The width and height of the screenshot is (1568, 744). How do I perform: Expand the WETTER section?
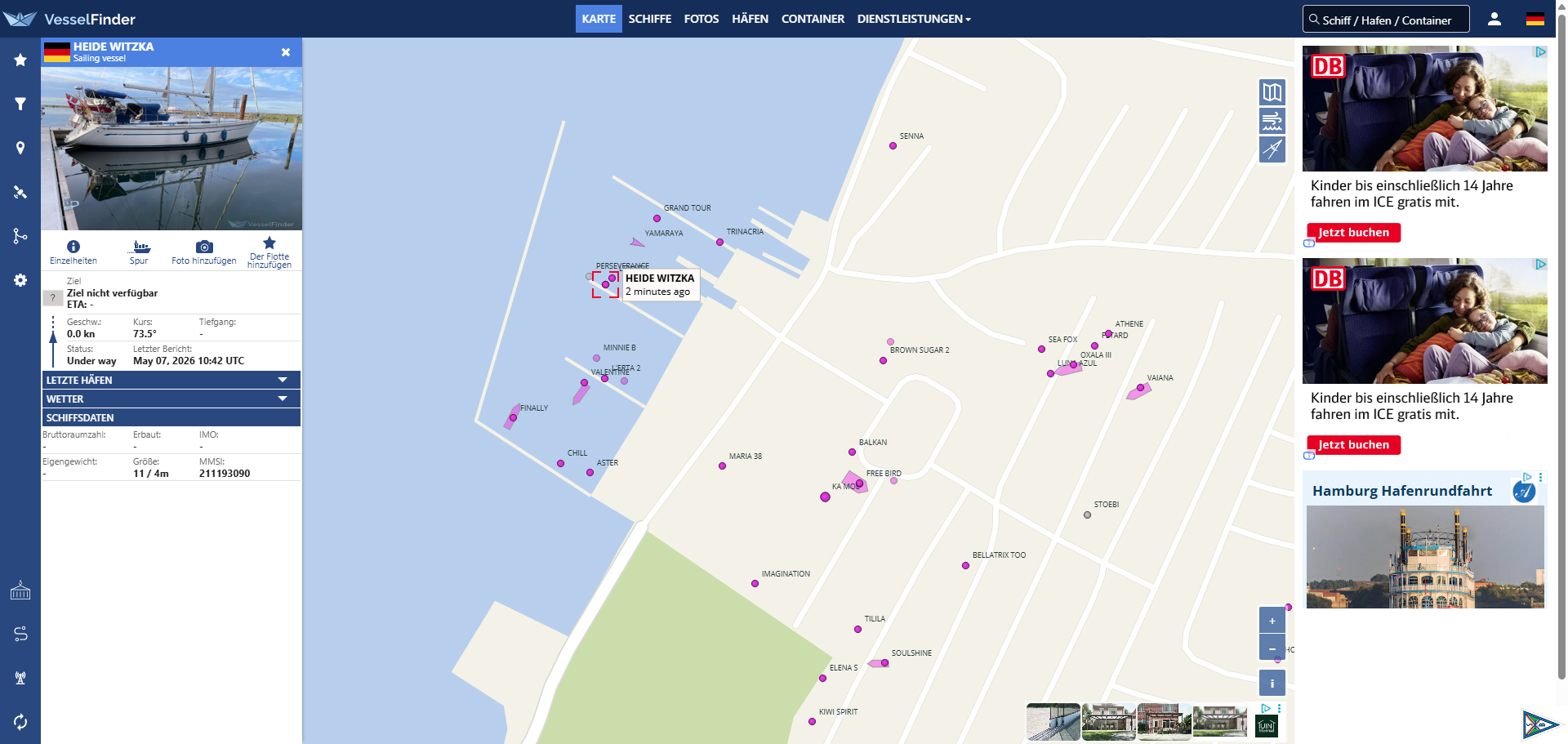point(171,399)
